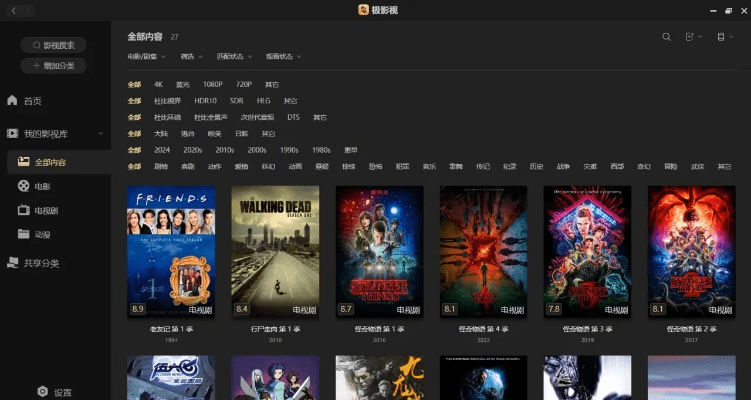Open 共享分类 shared category icon

click(x=12, y=263)
